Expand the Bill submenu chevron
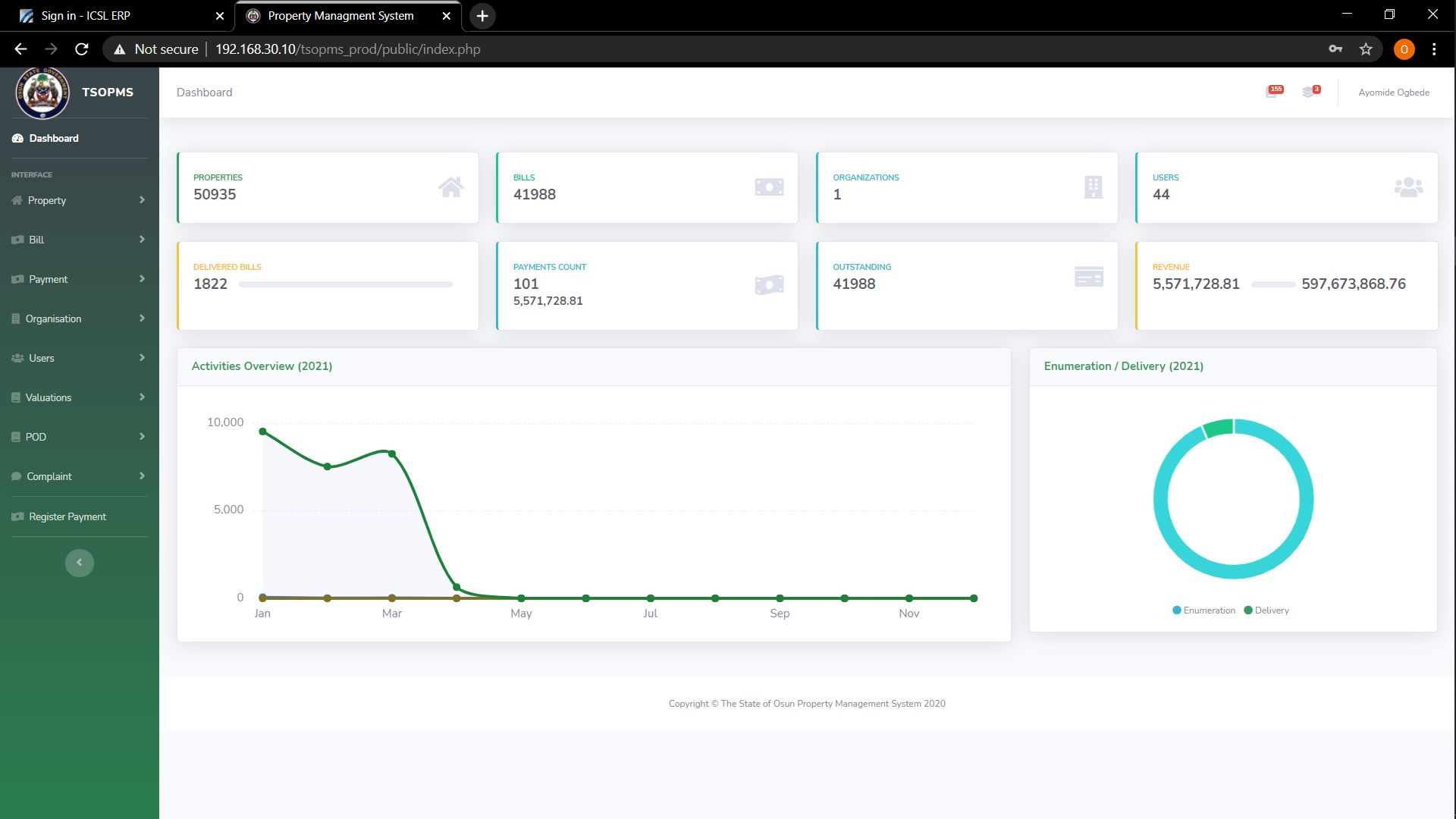Screen dimensions: 1456x819 click(142, 240)
